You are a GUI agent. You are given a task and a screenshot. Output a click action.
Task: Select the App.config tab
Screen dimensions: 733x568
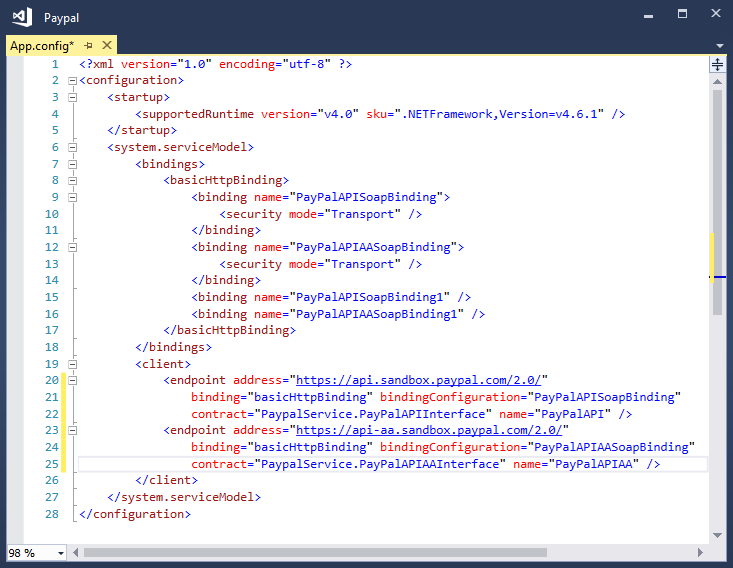click(41, 45)
